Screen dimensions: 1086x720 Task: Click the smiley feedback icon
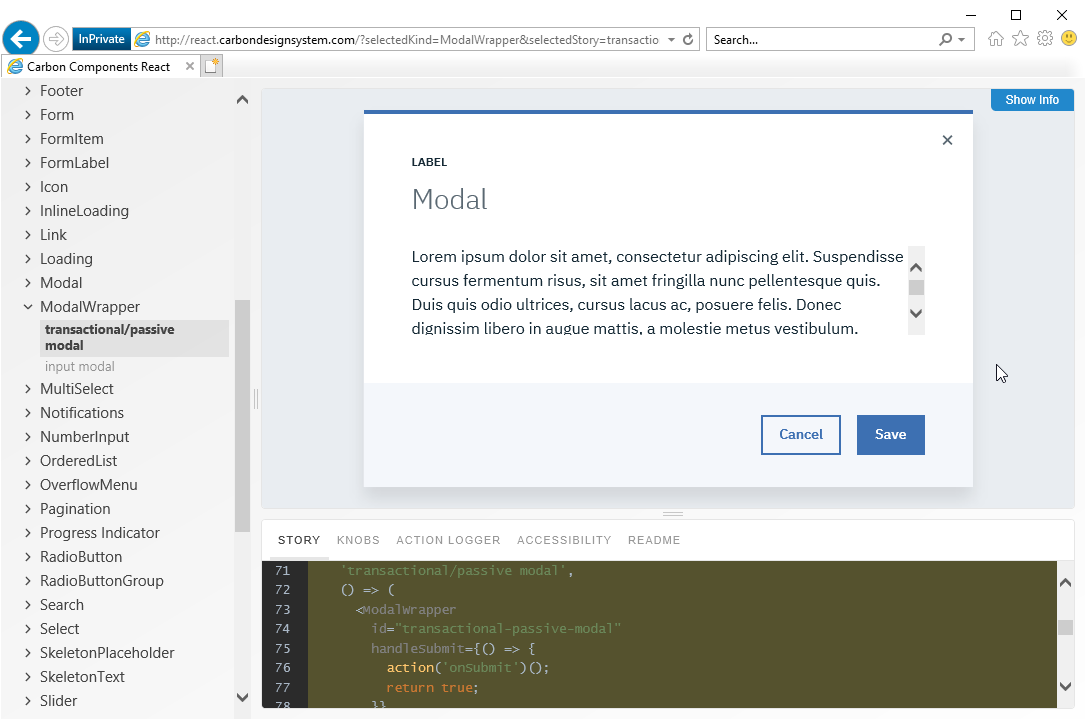(x=1068, y=38)
